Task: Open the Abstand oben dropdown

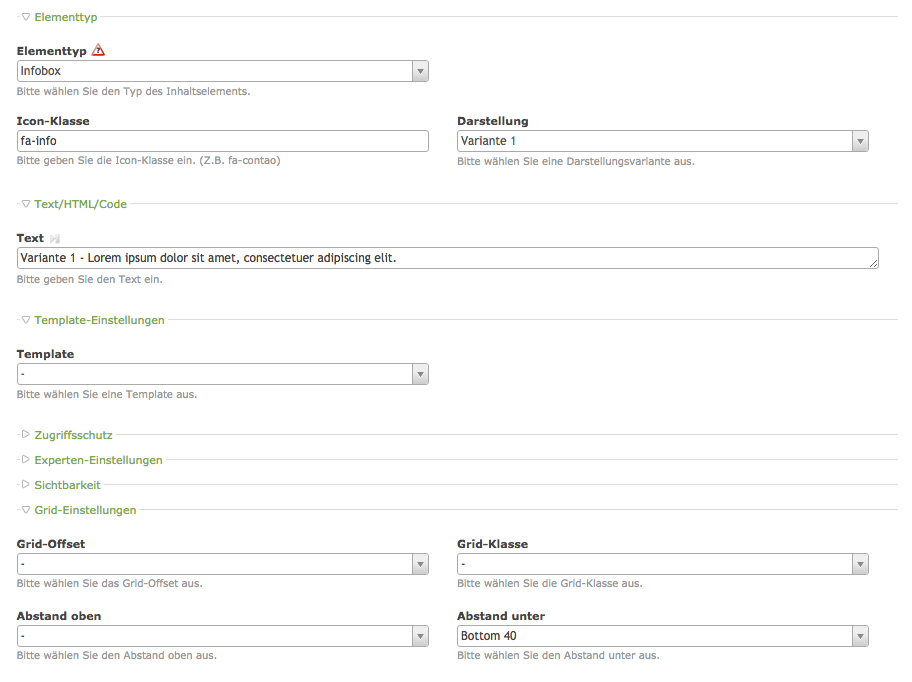Action: [x=223, y=636]
